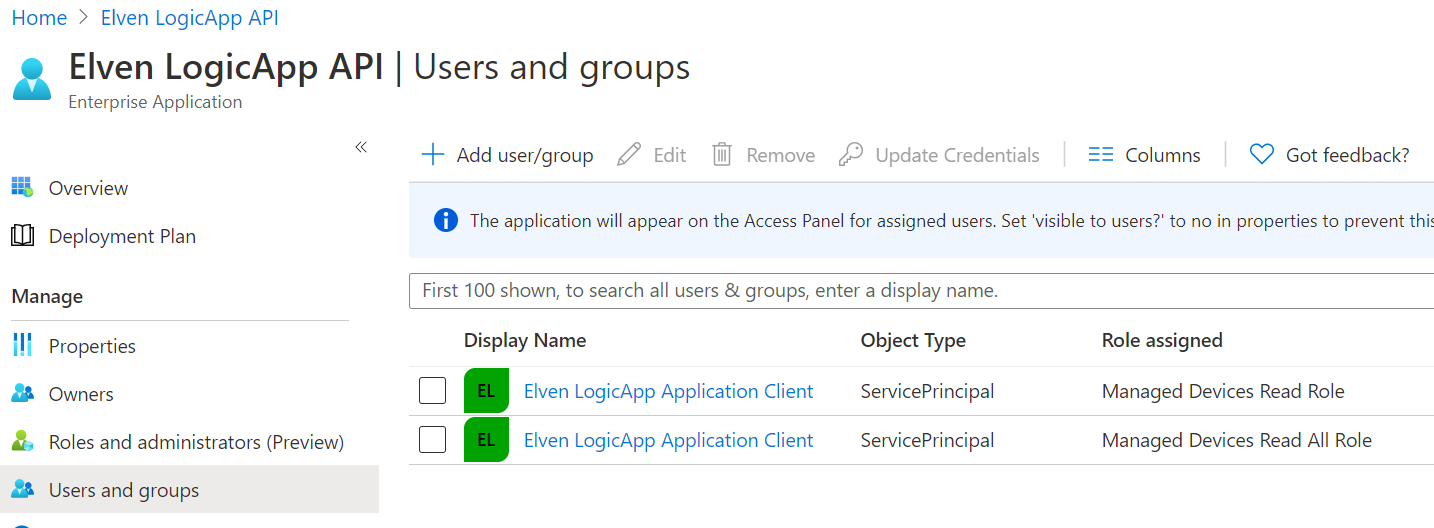Screen dimensions: 1434x528
Task: Sort by Display Name column header
Action: pyautogui.click(x=525, y=340)
